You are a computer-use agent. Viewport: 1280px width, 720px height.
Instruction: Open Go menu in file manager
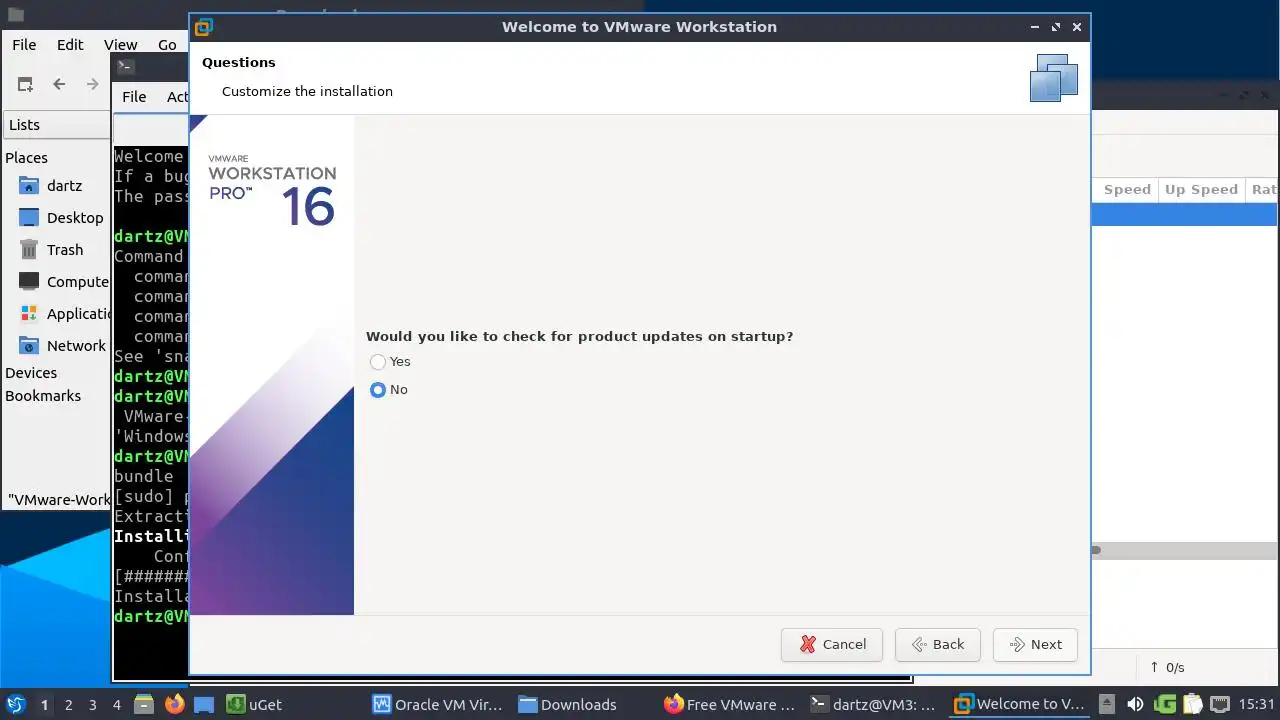167,44
